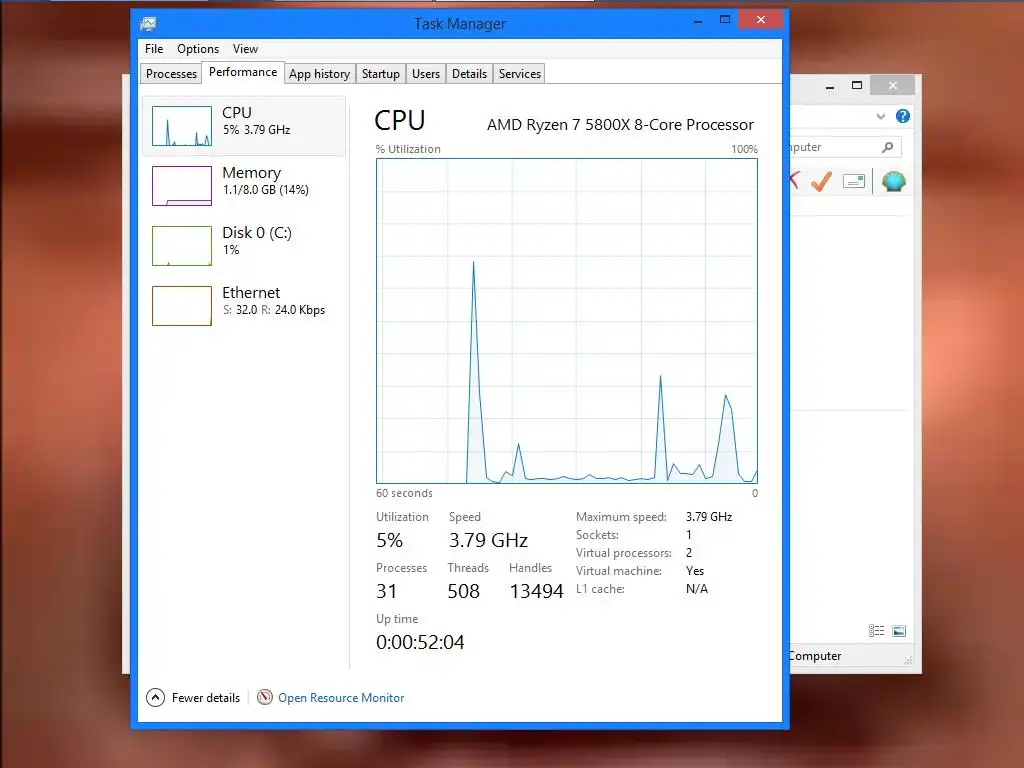
Task: Go to the Users tab
Action: coord(426,74)
